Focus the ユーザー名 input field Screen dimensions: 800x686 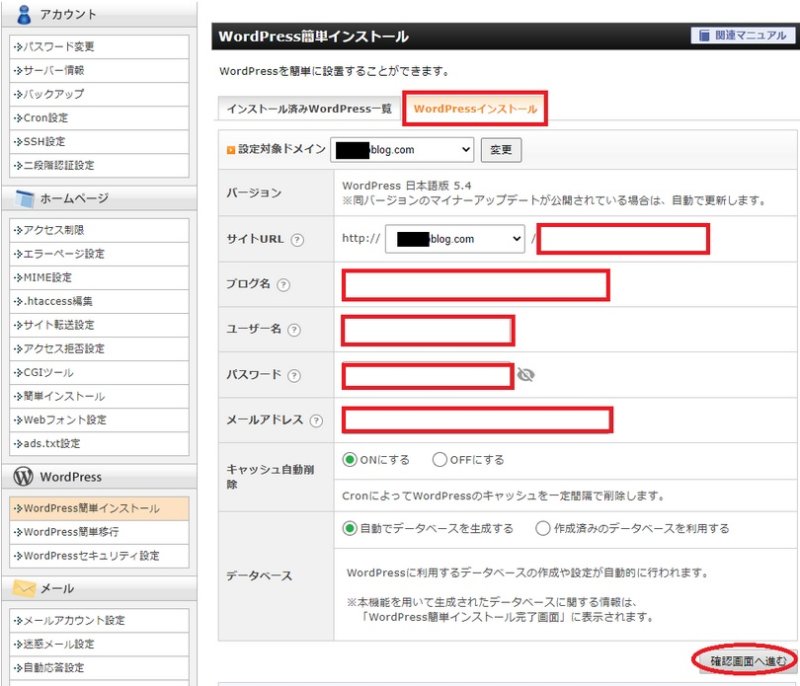pos(428,331)
